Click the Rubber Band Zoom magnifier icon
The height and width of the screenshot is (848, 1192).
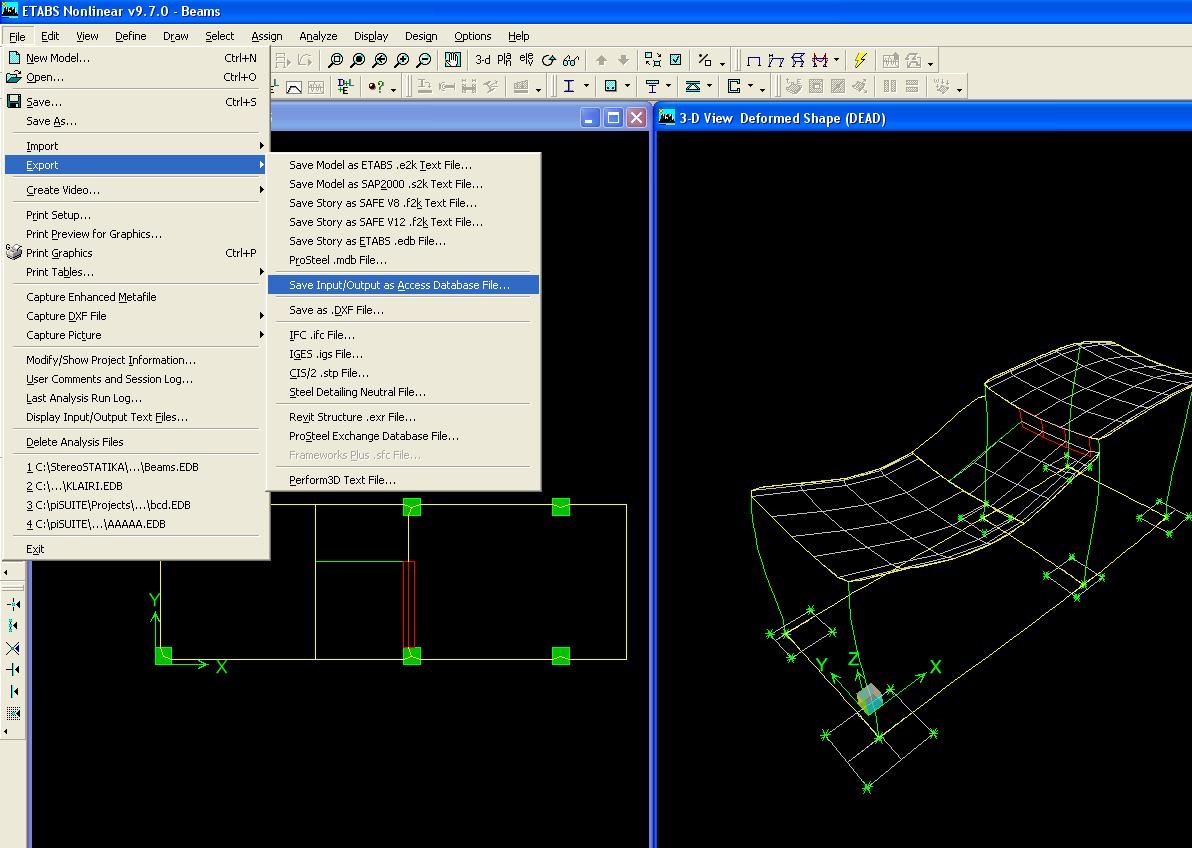335,60
